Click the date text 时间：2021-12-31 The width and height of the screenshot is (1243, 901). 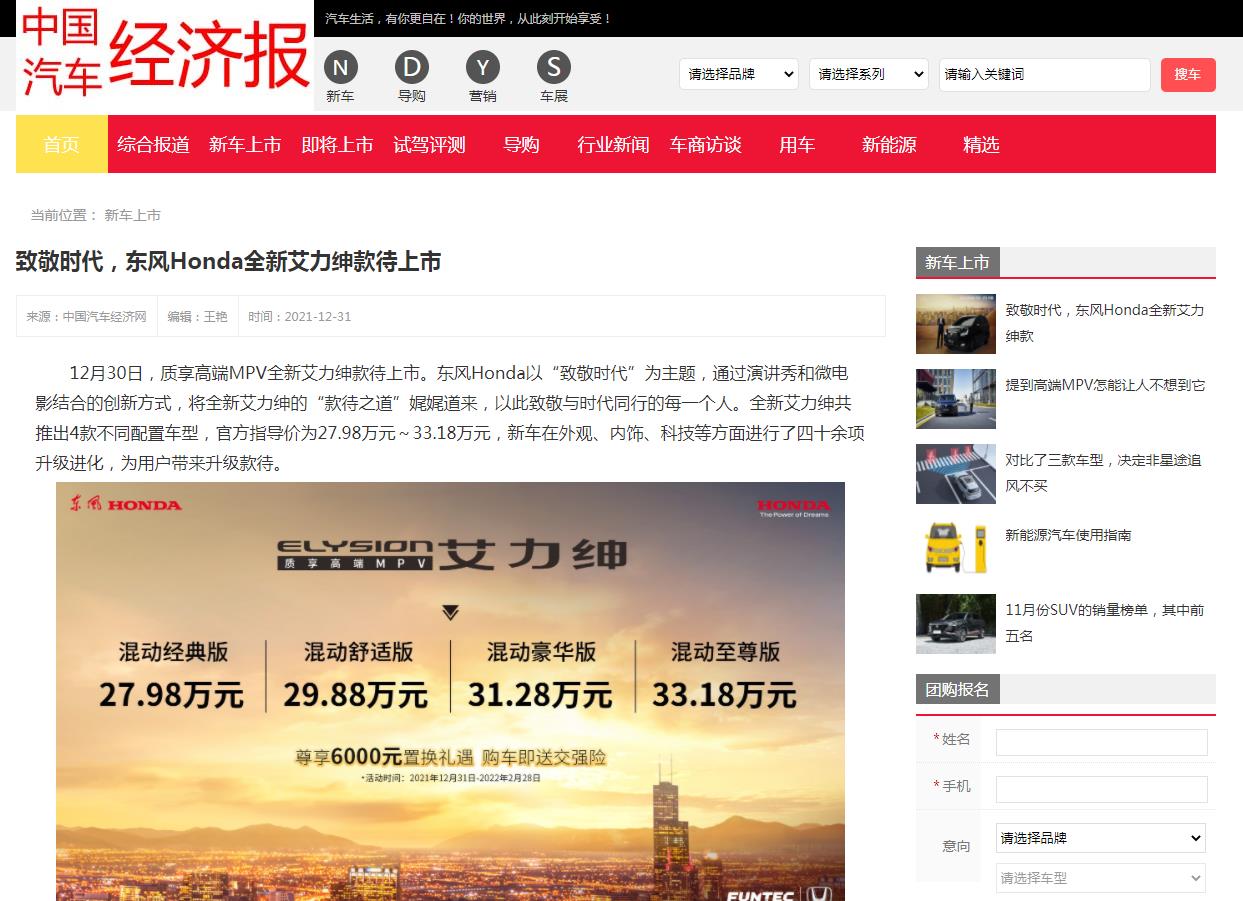click(x=299, y=317)
